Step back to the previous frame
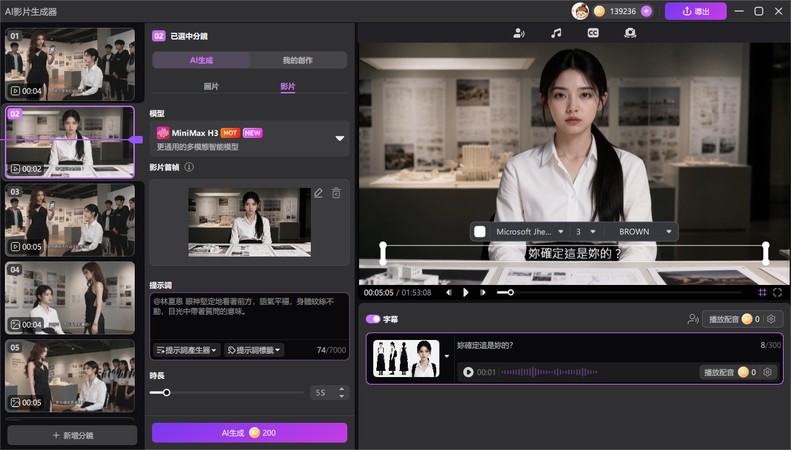Viewport: 791px width, 450px height. coord(448,293)
